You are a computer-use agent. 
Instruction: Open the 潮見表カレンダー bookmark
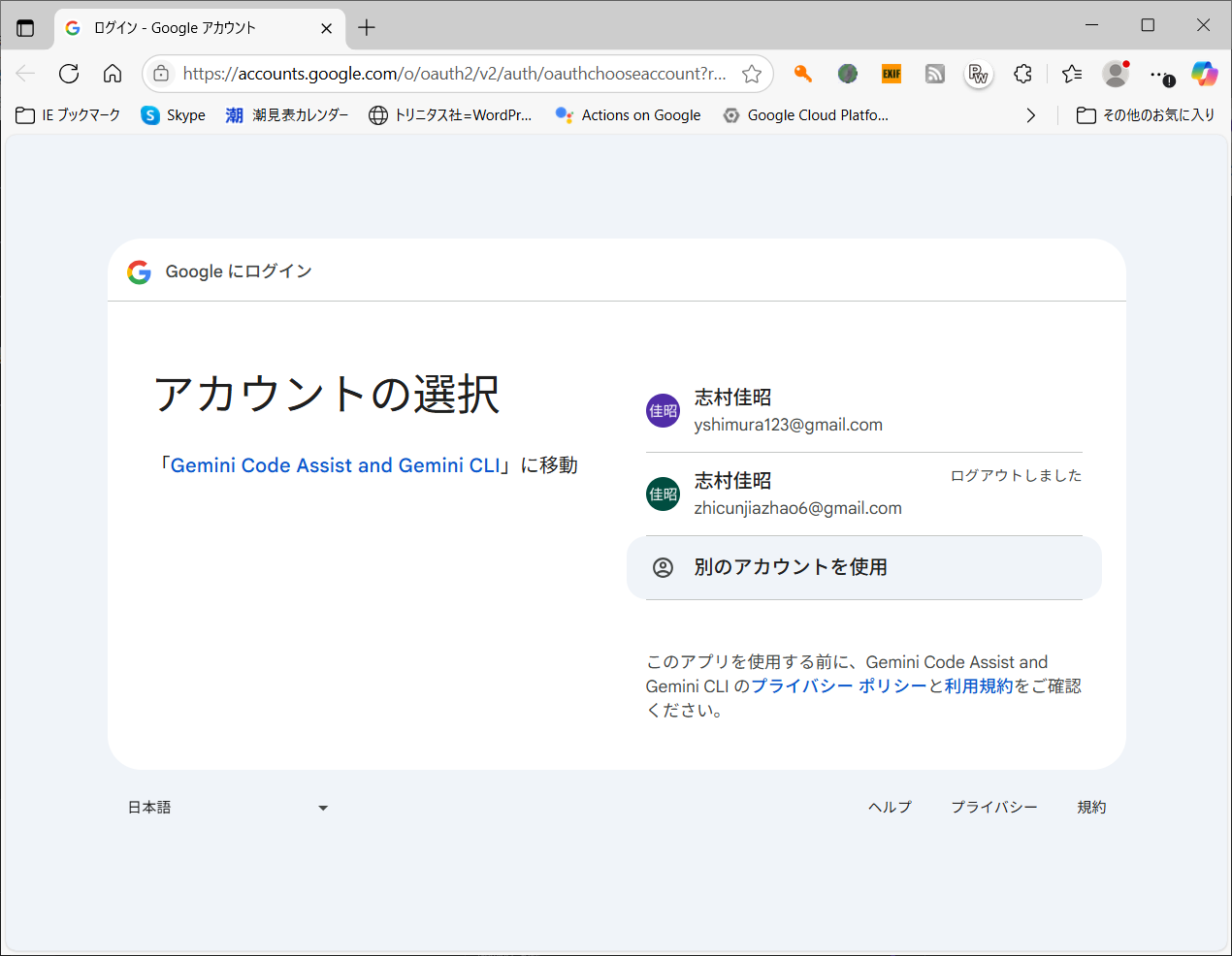pyautogui.click(x=287, y=115)
